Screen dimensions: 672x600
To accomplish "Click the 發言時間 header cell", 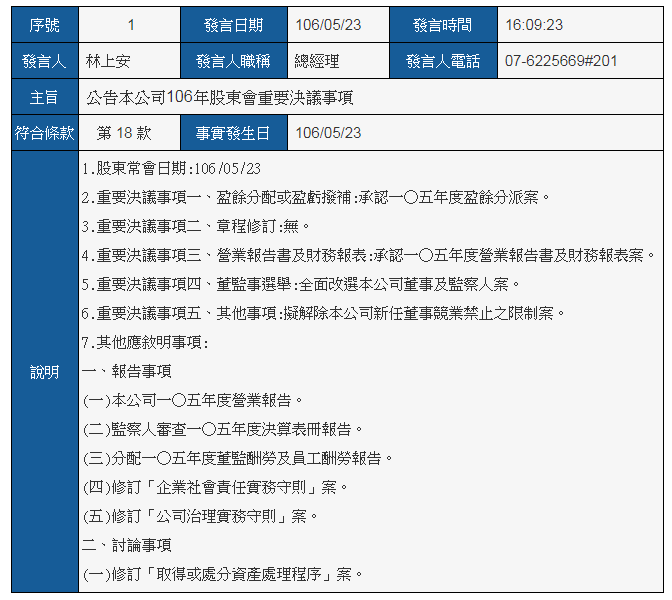I will pyautogui.click(x=442, y=25).
